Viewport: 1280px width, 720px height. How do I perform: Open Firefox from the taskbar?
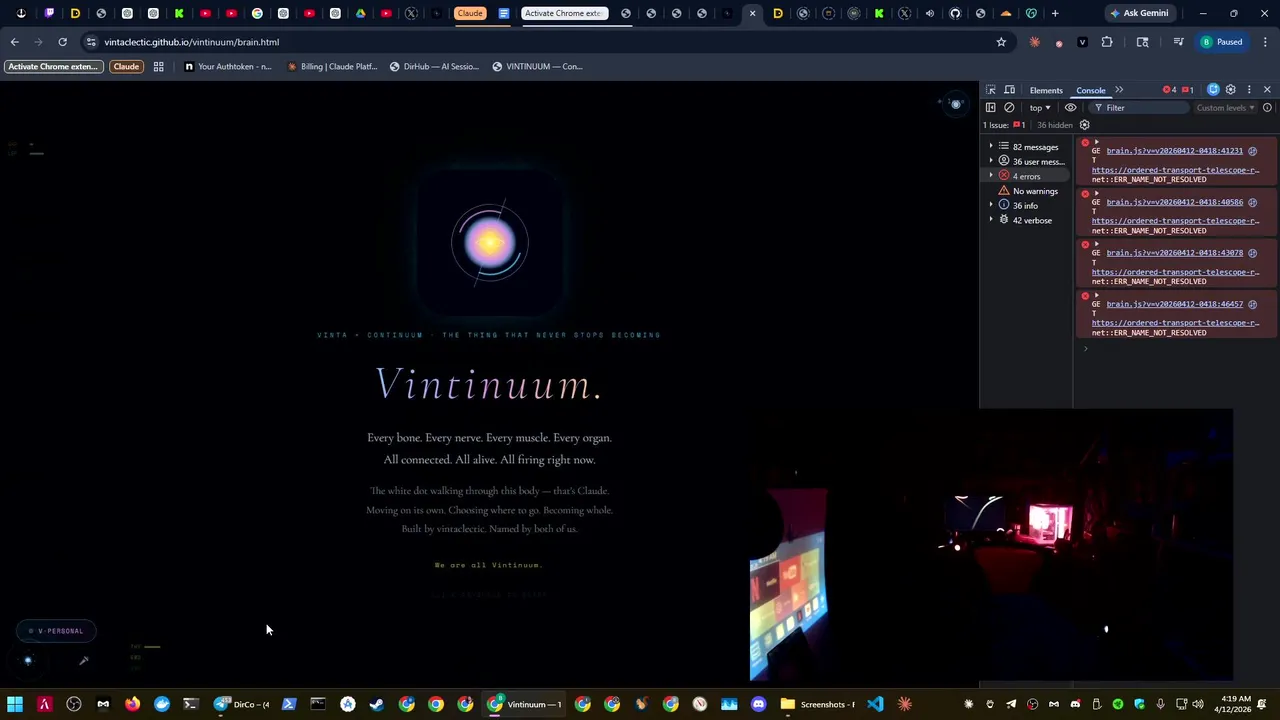coord(132,704)
